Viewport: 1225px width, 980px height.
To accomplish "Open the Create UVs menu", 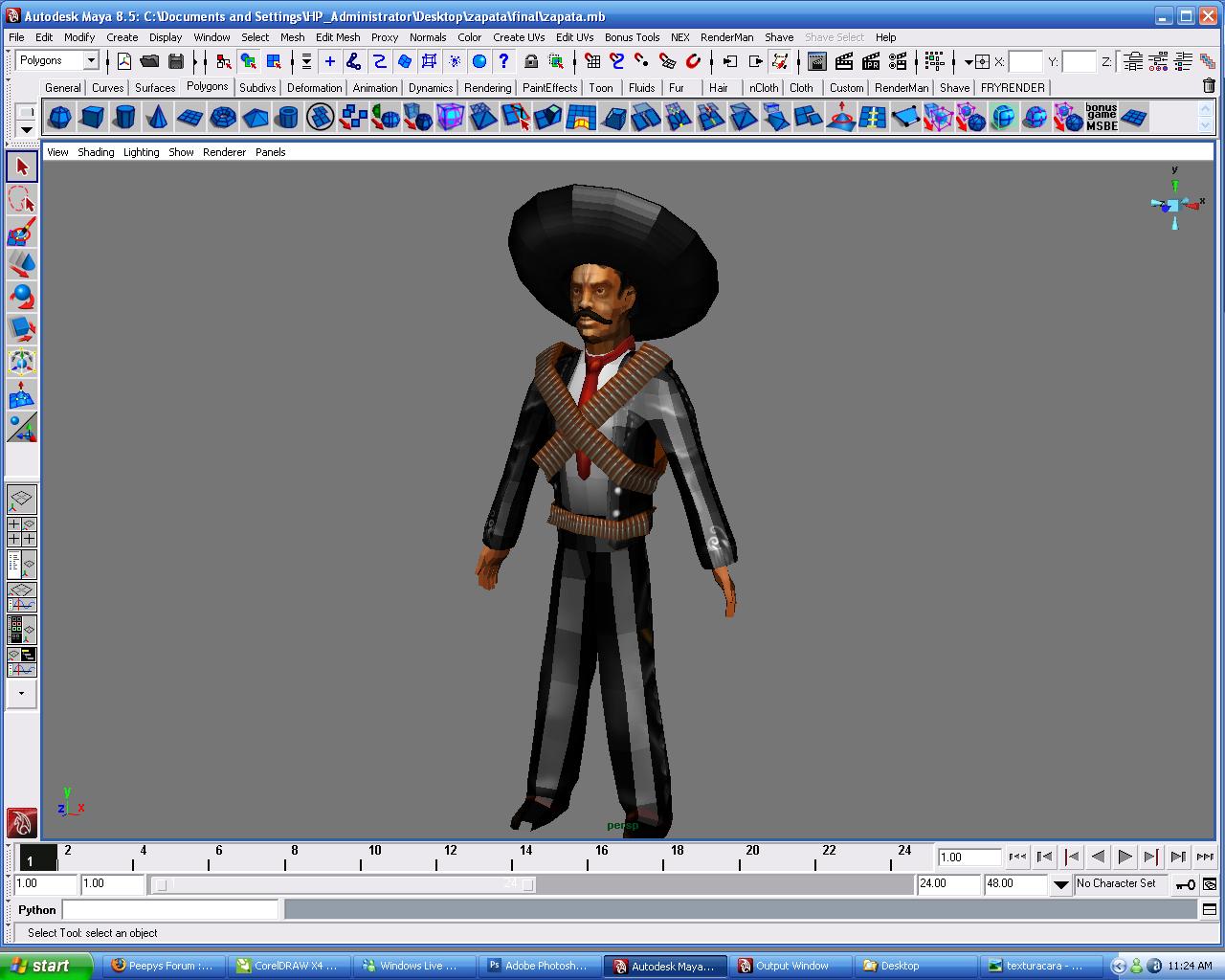I will (x=519, y=37).
